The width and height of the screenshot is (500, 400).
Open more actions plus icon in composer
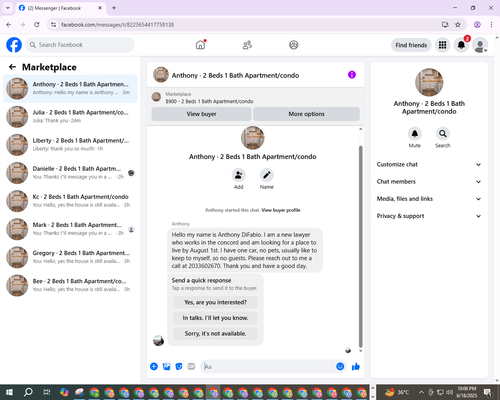(x=154, y=367)
